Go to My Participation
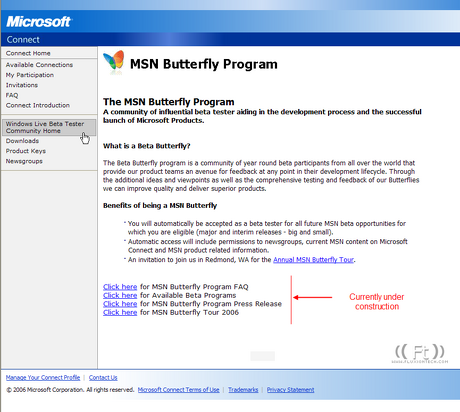 pyautogui.click(x=30, y=75)
